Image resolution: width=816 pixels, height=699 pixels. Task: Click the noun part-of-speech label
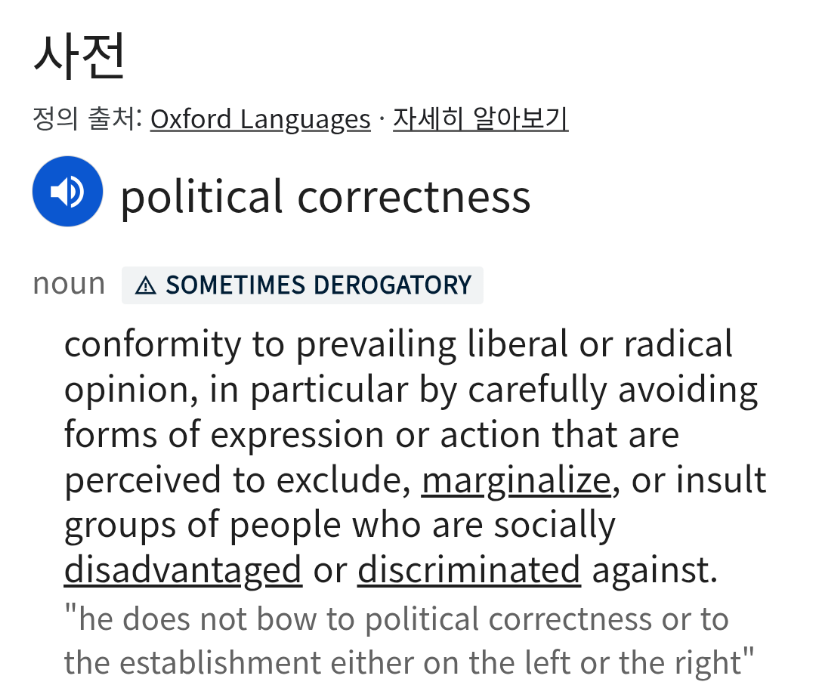[x=69, y=284]
